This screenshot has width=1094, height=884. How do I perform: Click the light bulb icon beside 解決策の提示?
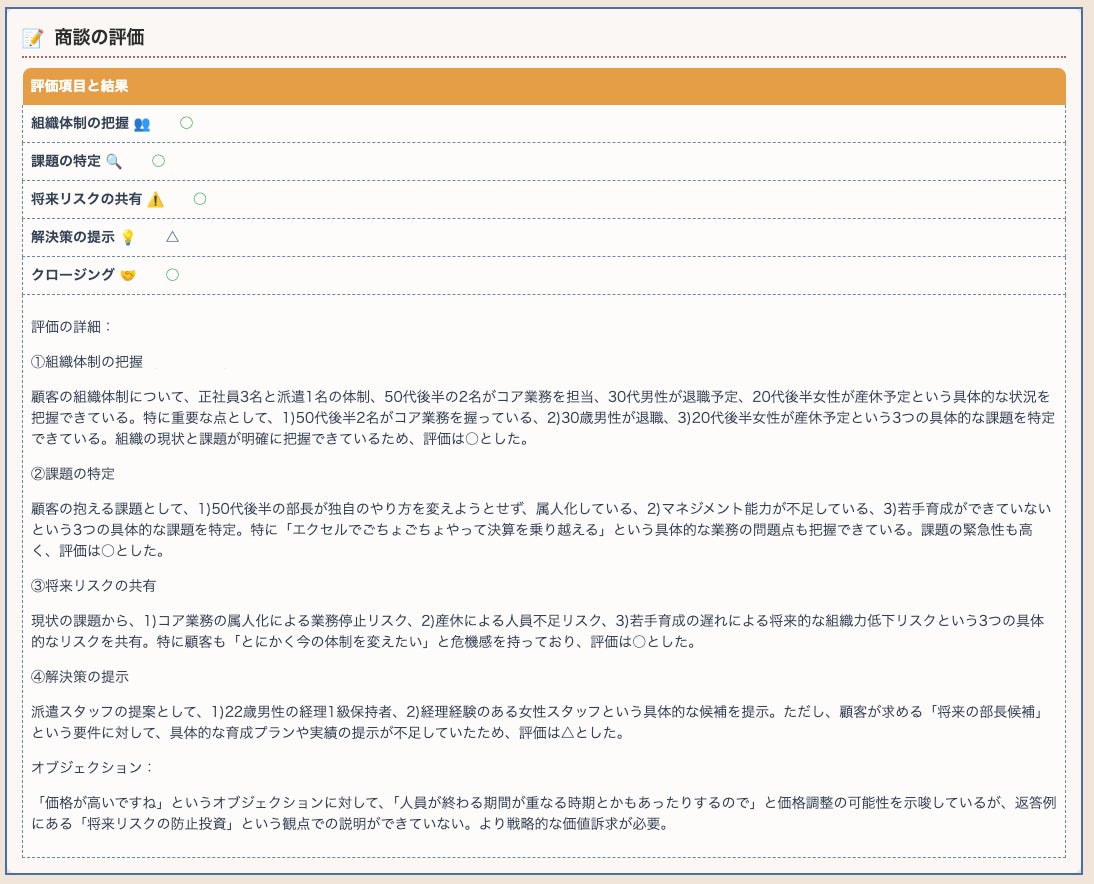tap(128, 238)
